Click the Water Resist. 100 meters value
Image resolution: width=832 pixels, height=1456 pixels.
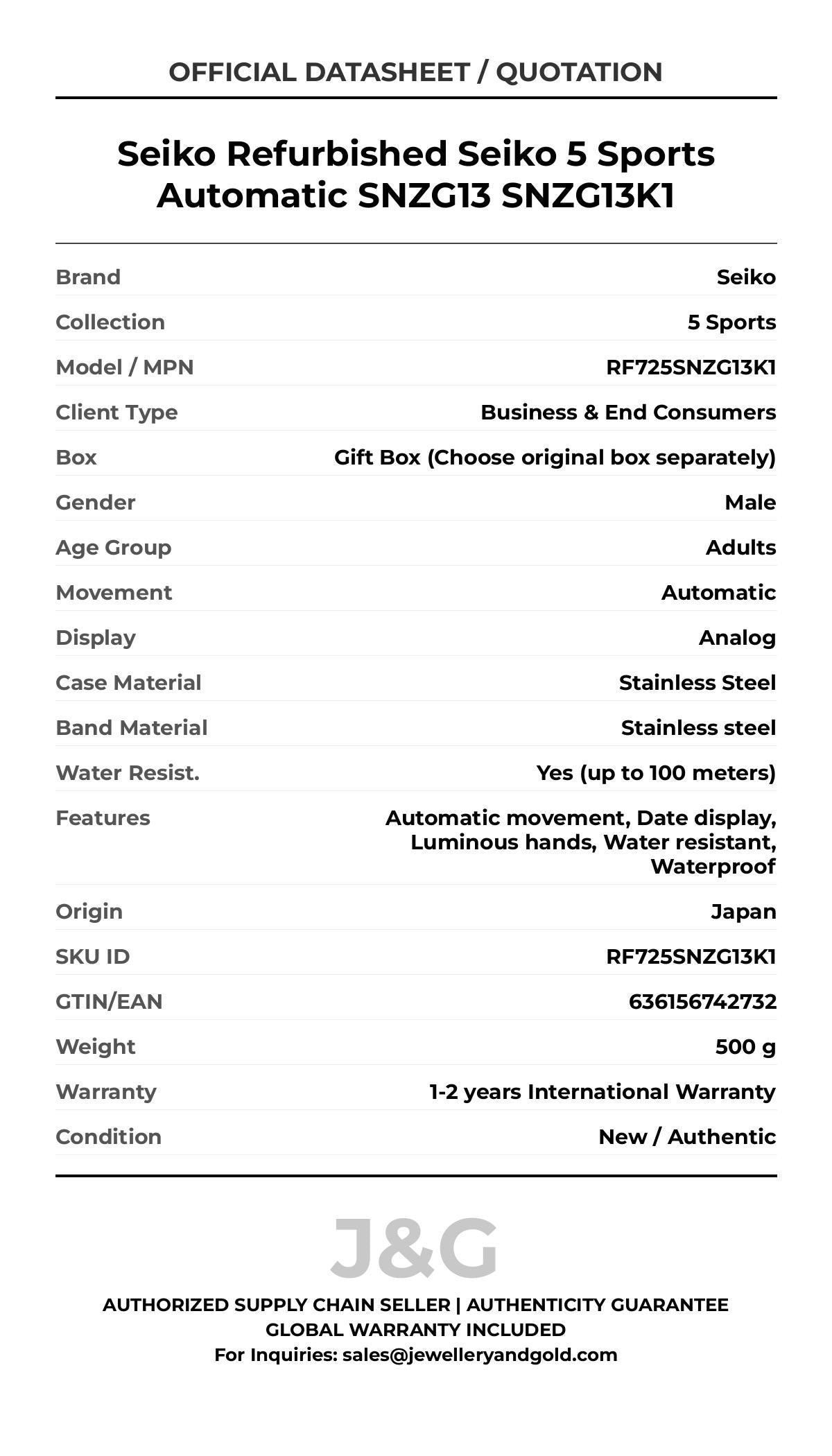point(656,773)
